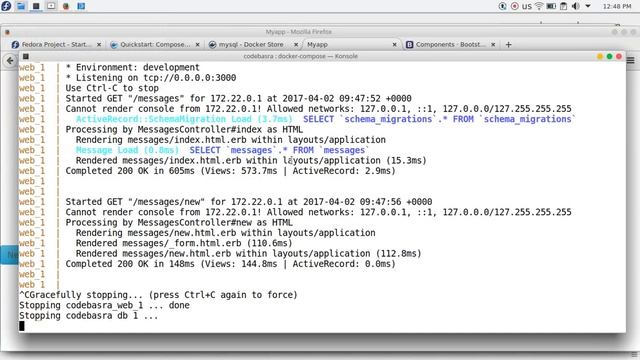This screenshot has width=640, height=360.
Task: Open the Wi-Fi network tray icon
Action: click(539, 6)
